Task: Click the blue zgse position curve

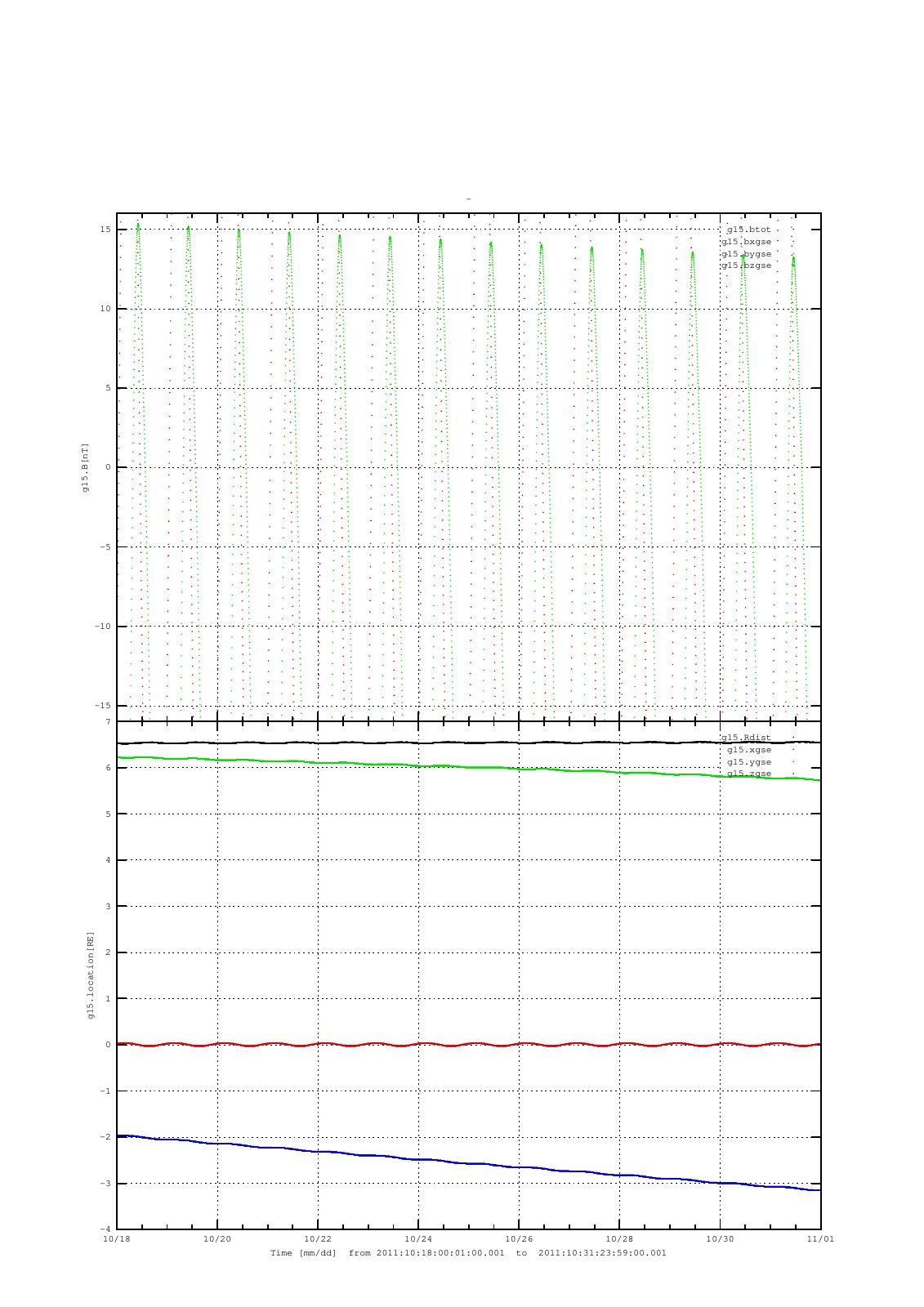Action: point(469,1163)
